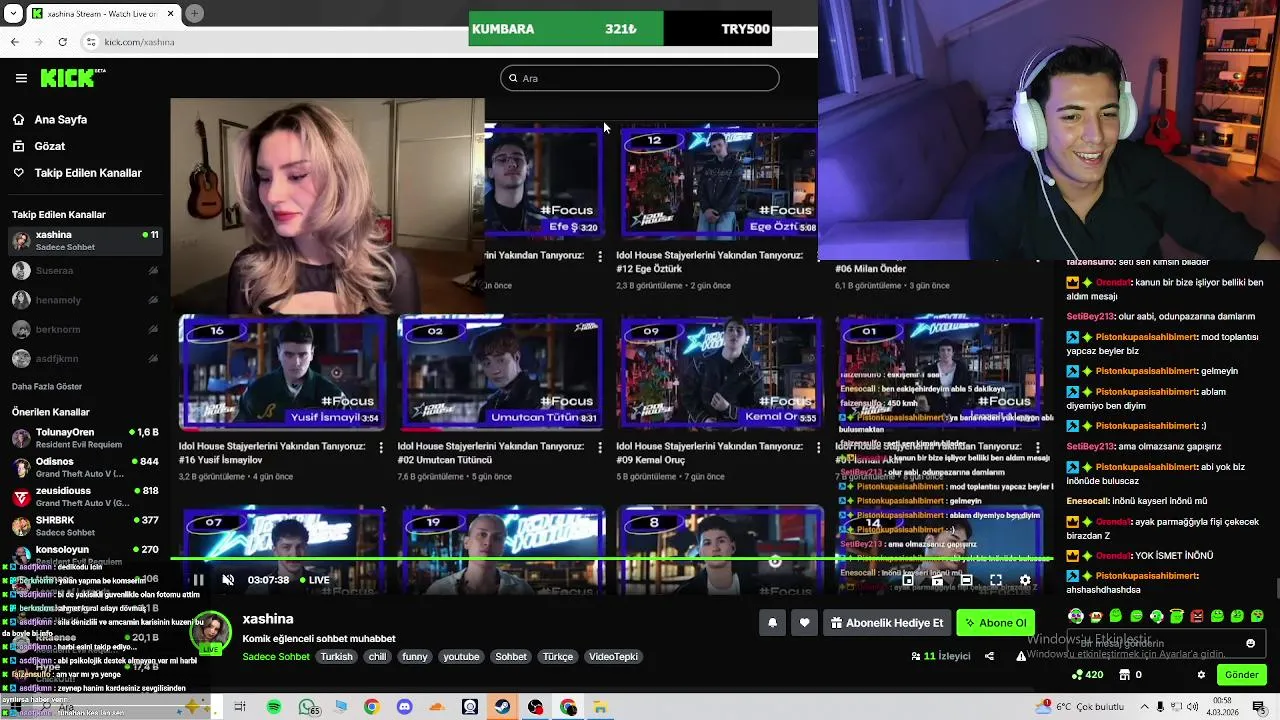Open Discord from the taskbar

(x=404, y=707)
